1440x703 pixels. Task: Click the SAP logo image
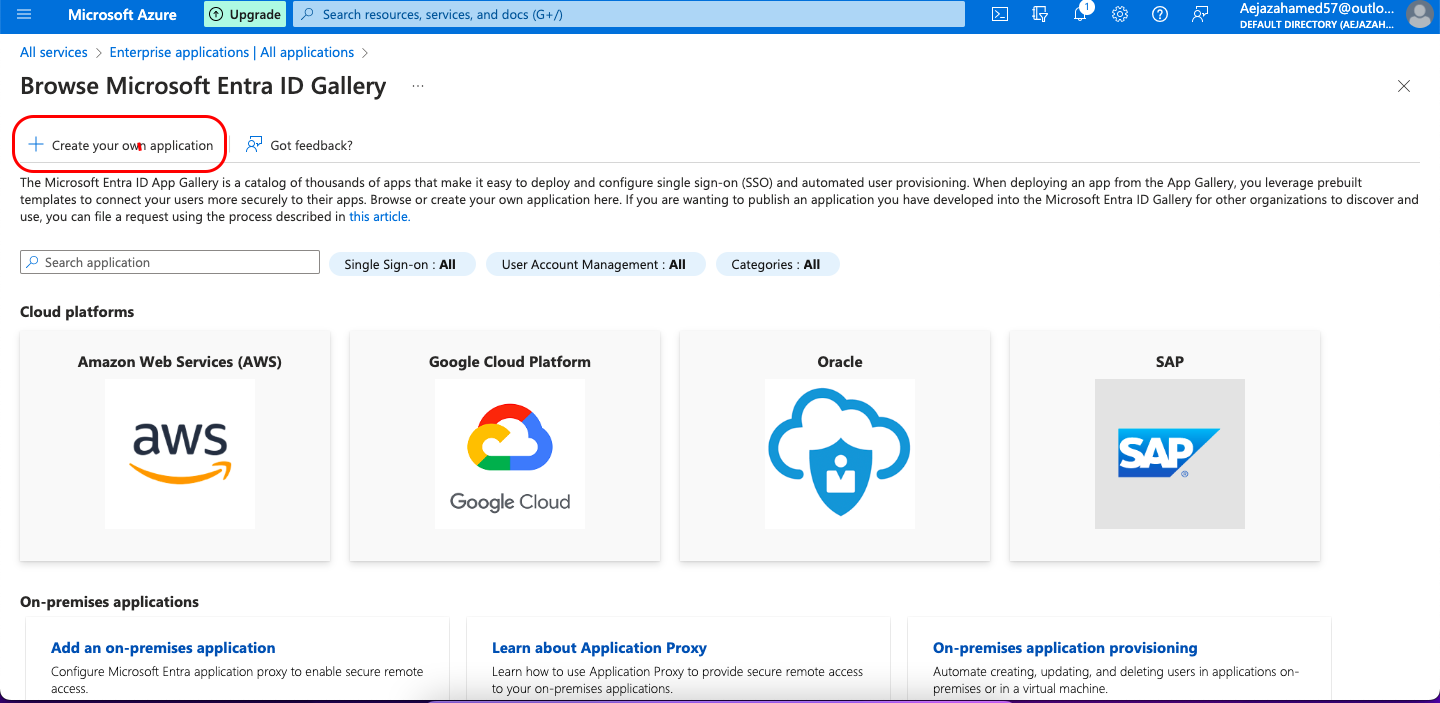[x=1170, y=454]
